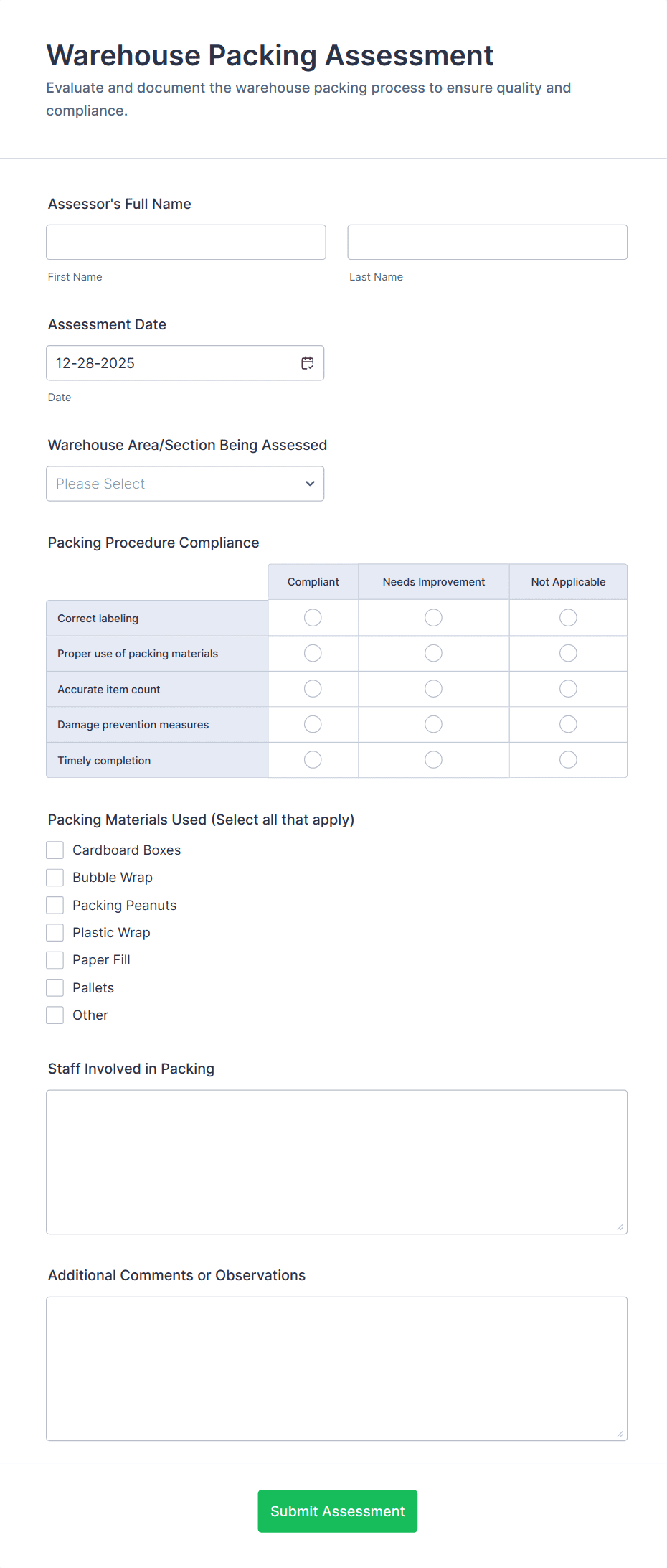Check the Other packing materials option
The image size is (667, 1568).
tap(55, 1015)
